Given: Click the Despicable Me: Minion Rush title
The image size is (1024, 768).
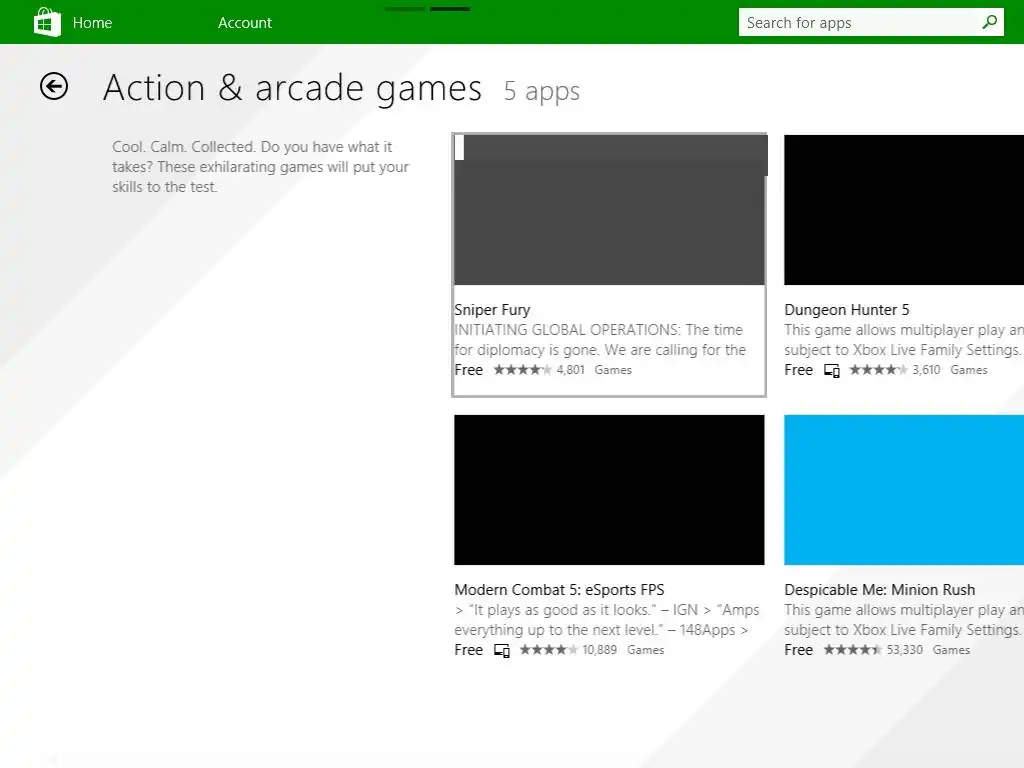Looking at the screenshot, I should click(879, 590).
